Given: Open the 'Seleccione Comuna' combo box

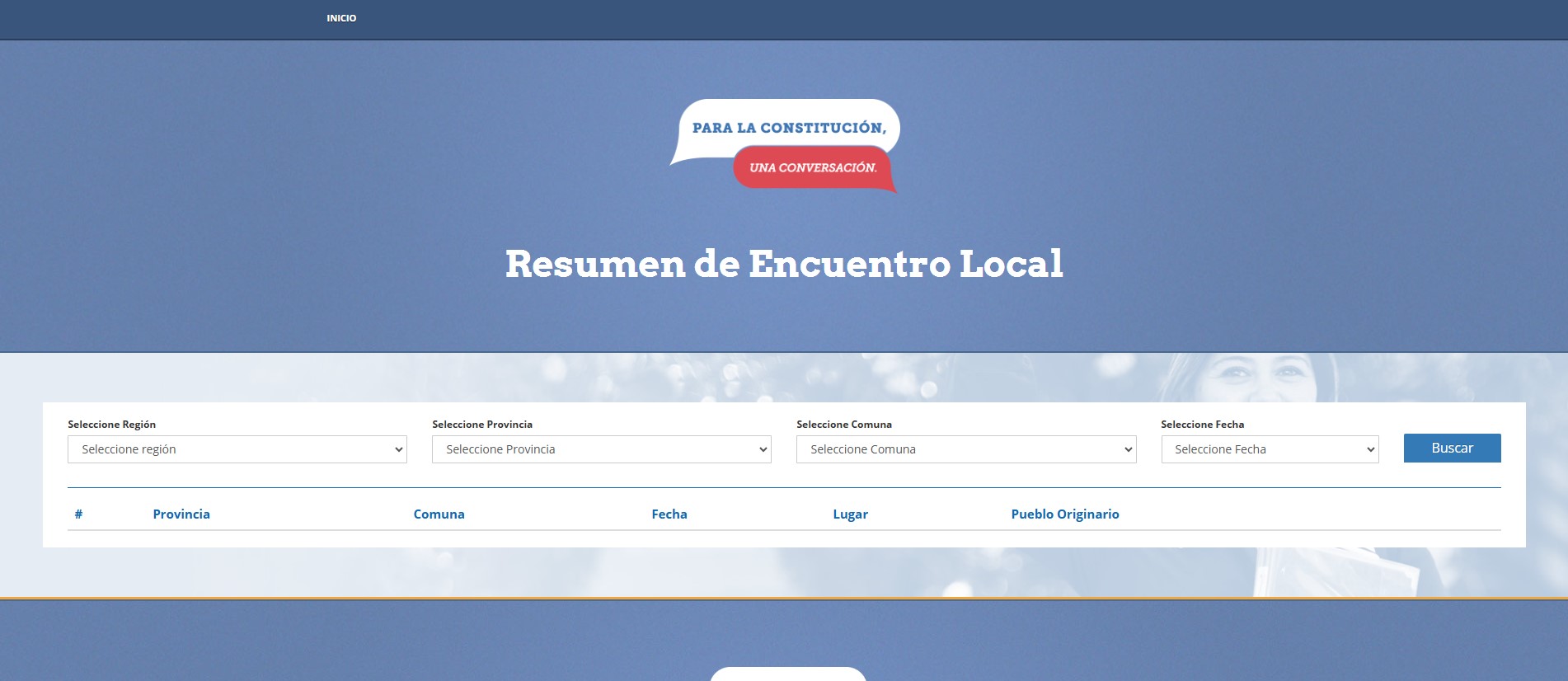Looking at the screenshot, I should (x=965, y=449).
